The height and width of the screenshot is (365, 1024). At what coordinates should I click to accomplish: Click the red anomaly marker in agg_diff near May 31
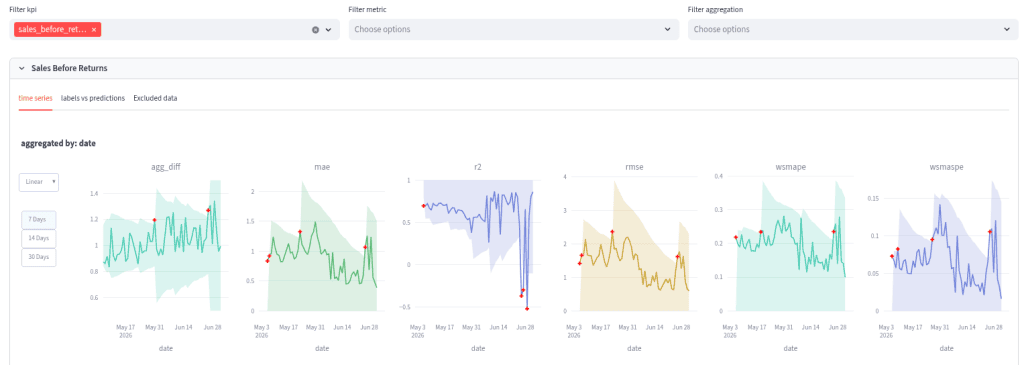point(155,220)
